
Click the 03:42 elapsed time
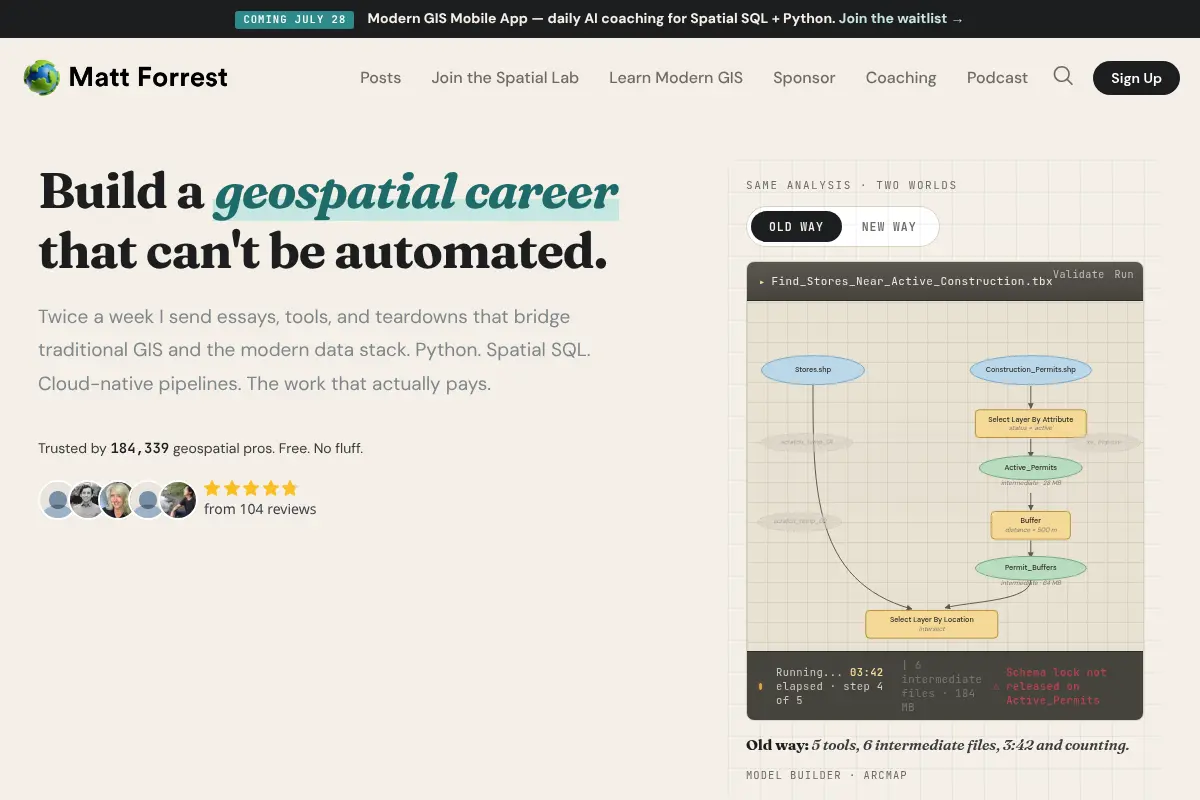click(866, 672)
